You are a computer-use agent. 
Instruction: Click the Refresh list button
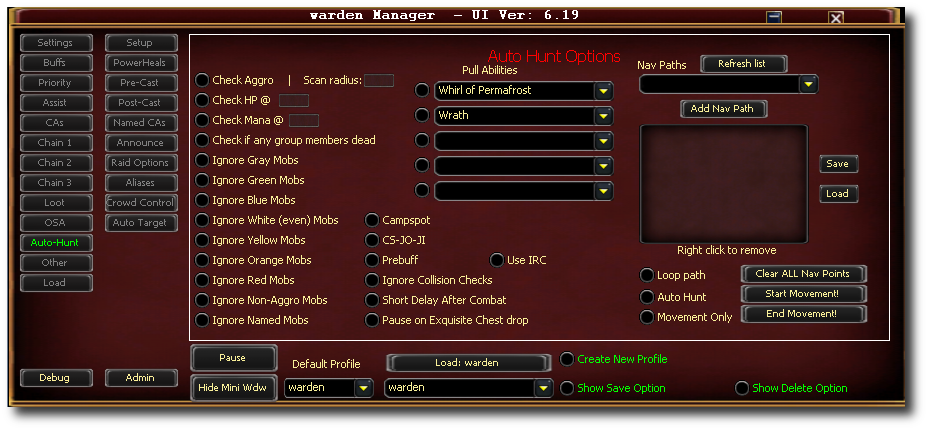tap(744, 64)
